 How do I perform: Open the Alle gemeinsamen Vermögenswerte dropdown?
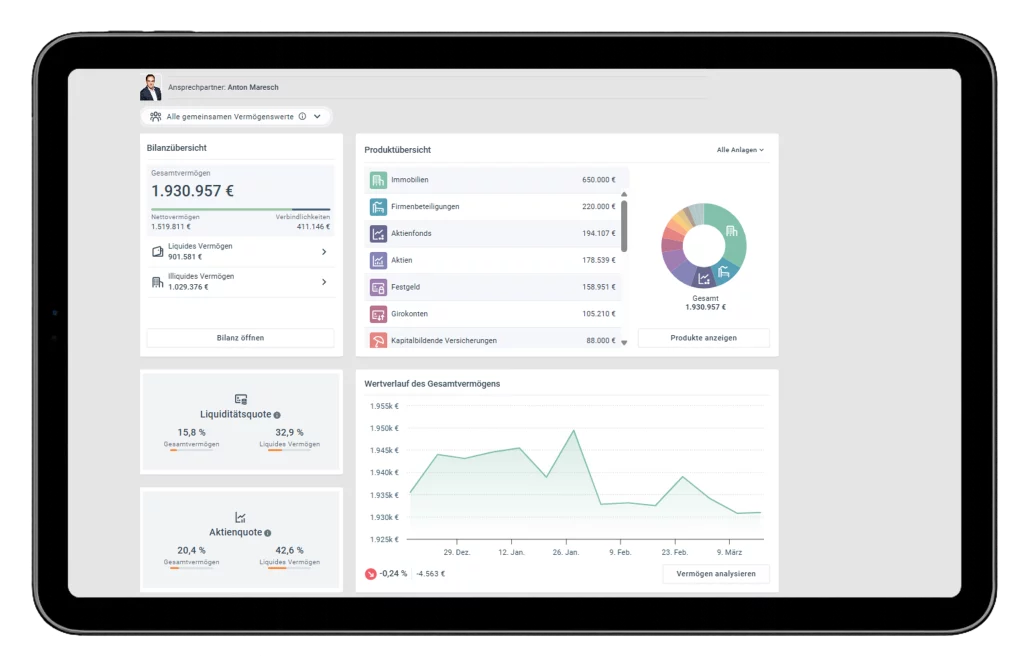[x=318, y=117]
